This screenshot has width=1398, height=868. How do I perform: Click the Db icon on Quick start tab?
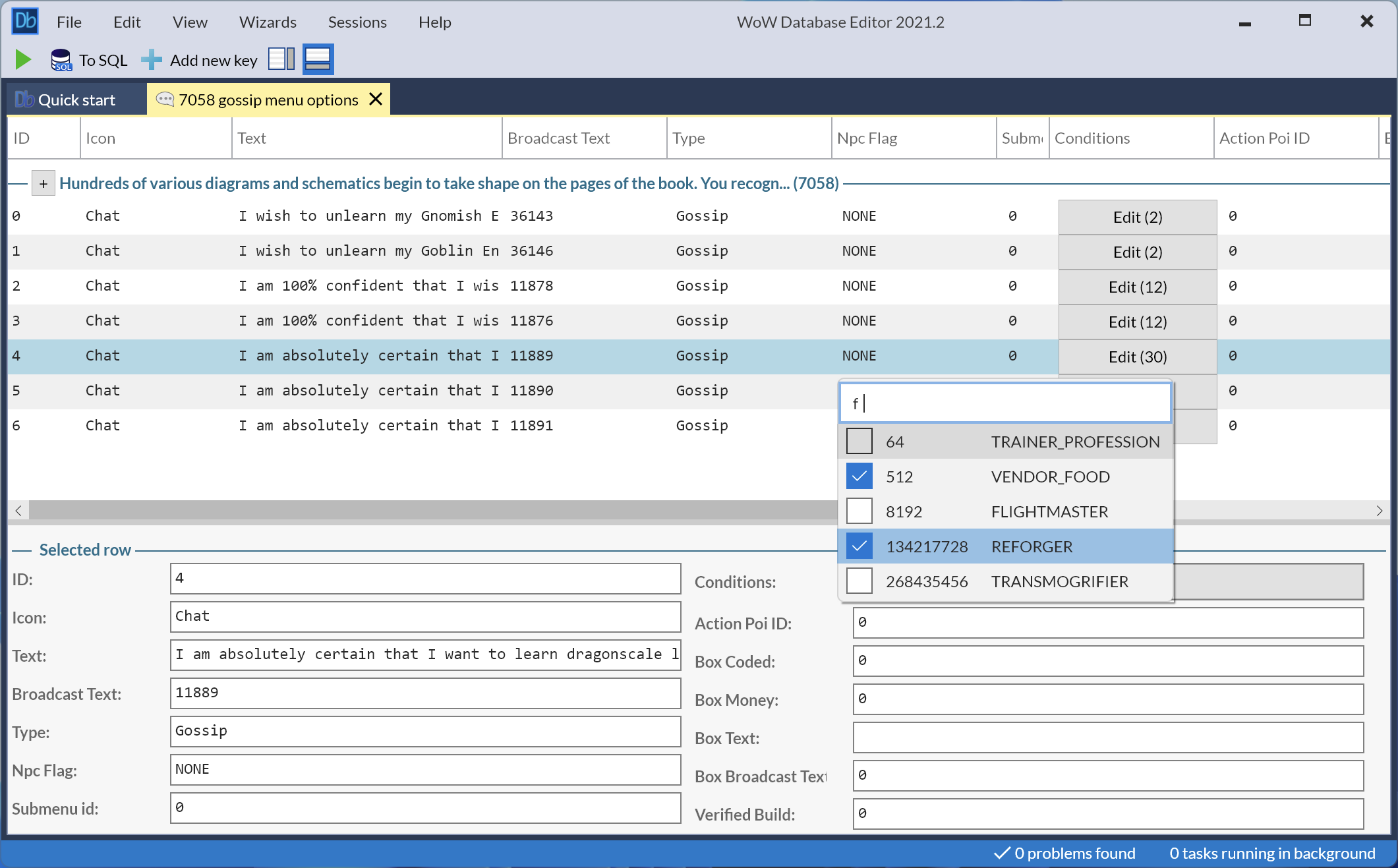(x=24, y=99)
